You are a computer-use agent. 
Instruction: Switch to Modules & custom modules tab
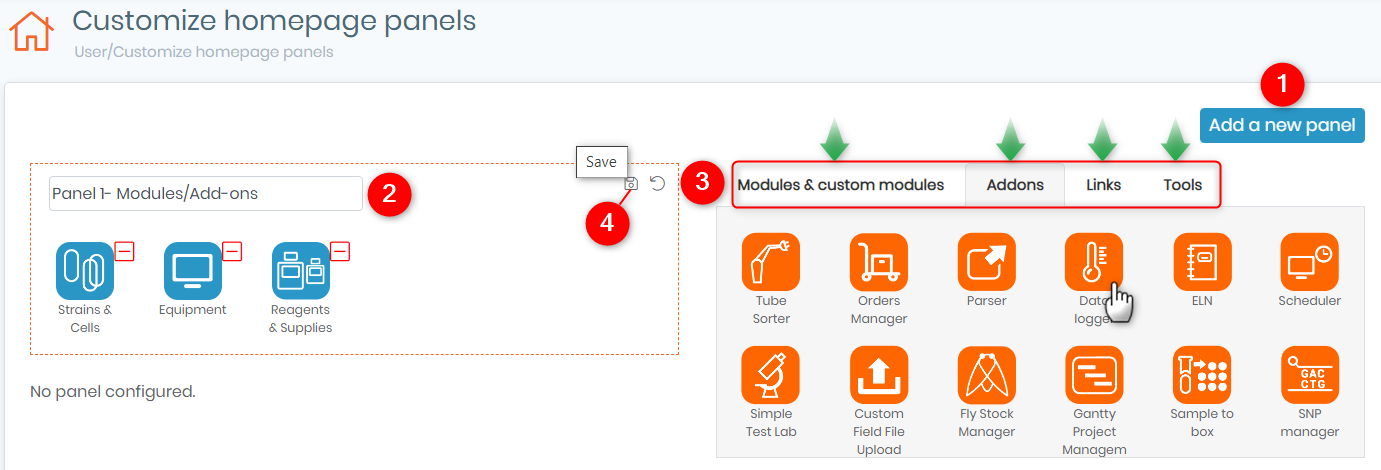click(x=841, y=185)
